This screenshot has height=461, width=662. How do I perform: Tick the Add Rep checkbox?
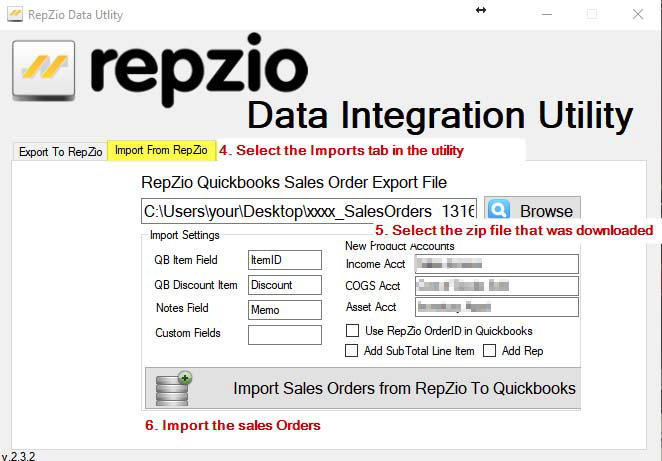coord(489,350)
